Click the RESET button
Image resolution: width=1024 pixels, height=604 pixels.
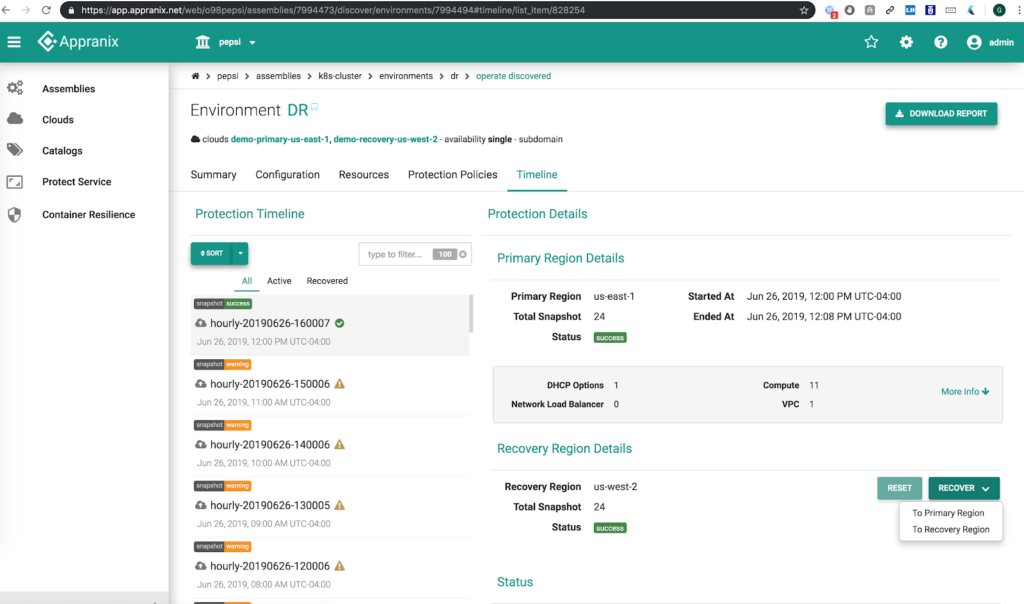tap(899, 488)
